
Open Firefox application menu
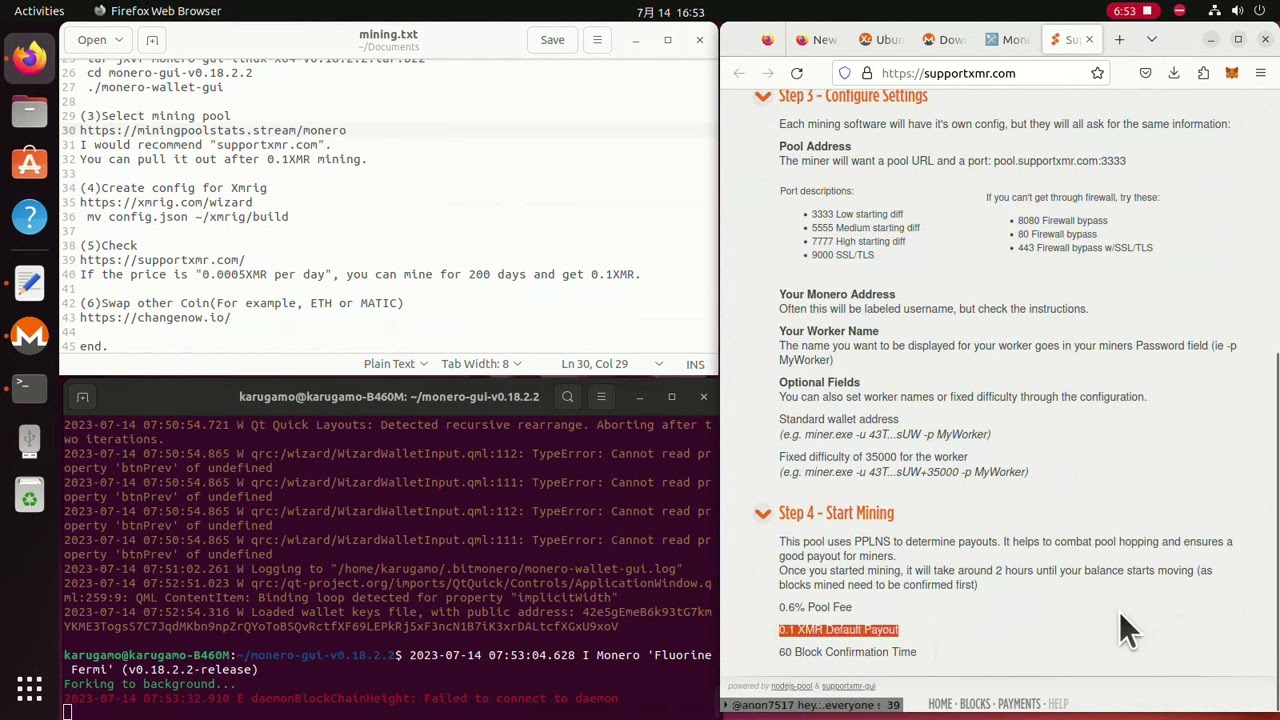point(1261,73)
